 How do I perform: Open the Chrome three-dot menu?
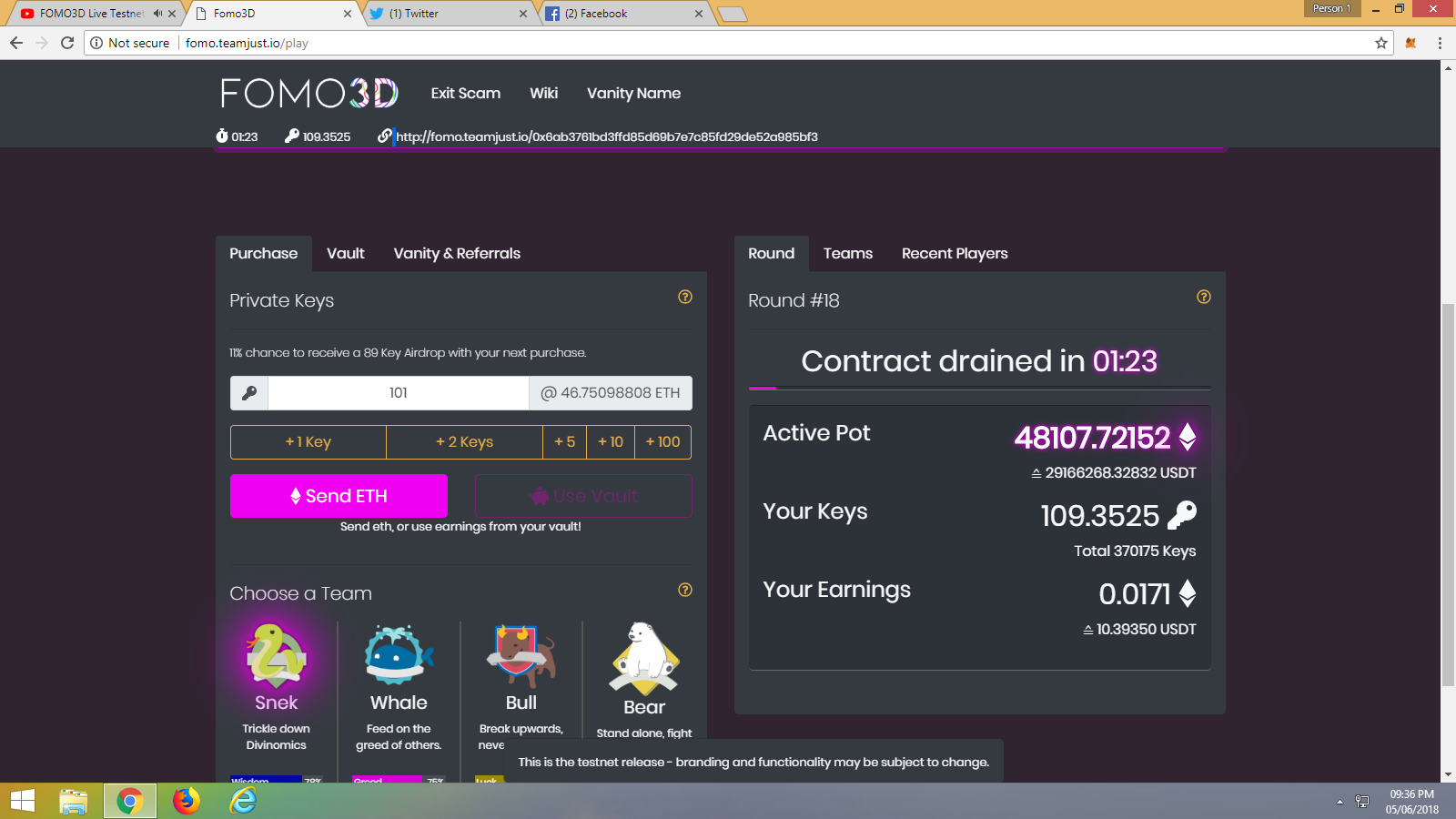1440,43
